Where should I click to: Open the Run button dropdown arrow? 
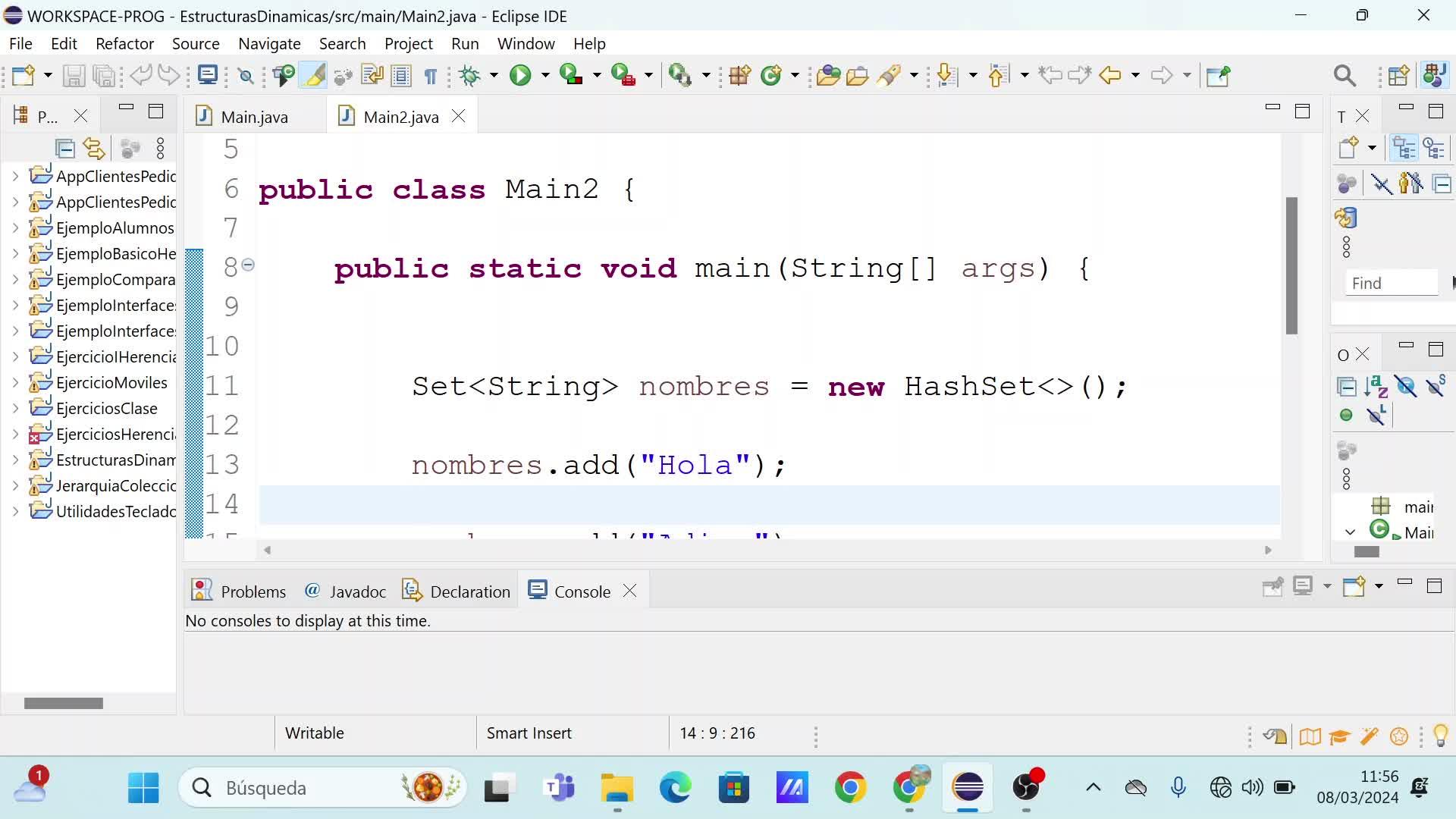[545, 75]
